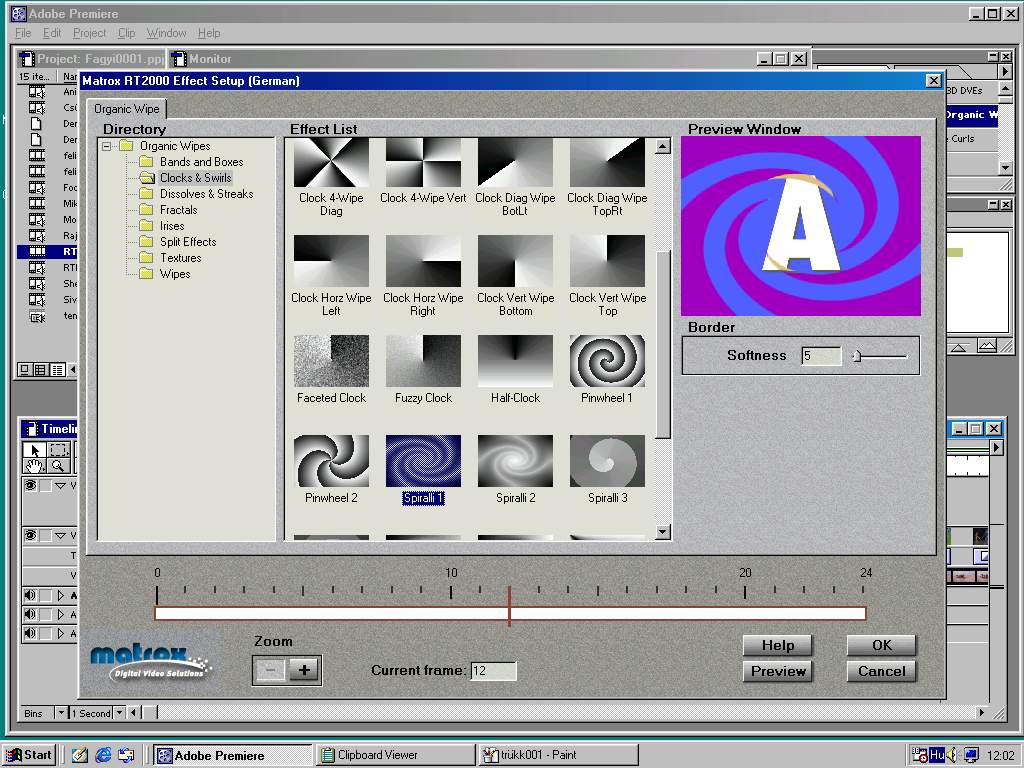The image size is (1024, 768).
Task: Click the Preview button
Action: coord(778,671)
